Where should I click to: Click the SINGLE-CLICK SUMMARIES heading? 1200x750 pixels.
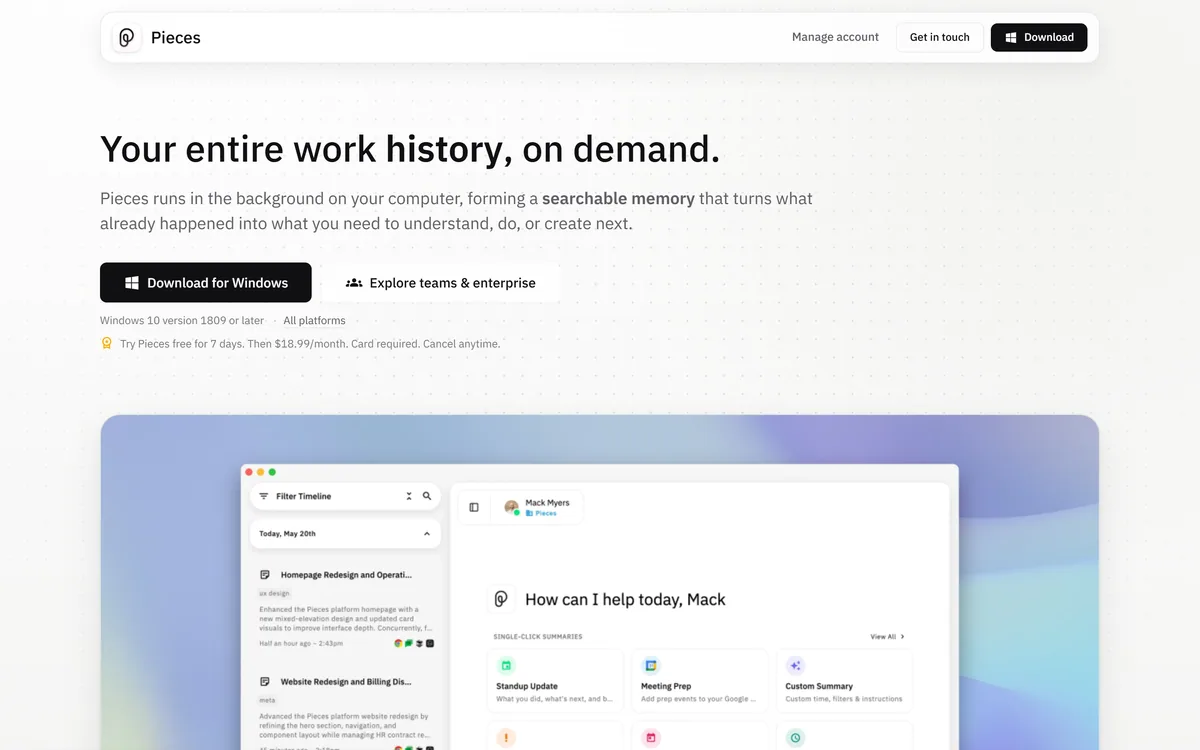coord(538,636)
